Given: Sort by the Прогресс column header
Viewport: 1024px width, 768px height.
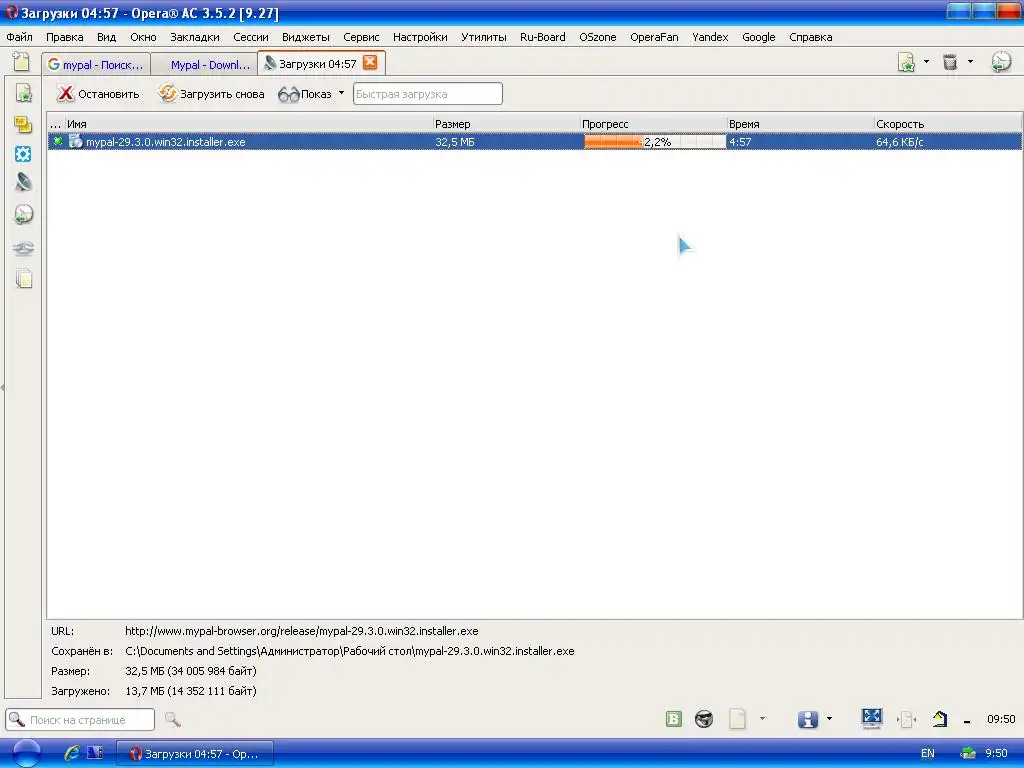Looking at the screenshot, I should pyautogui.click(x=653, y=123).
